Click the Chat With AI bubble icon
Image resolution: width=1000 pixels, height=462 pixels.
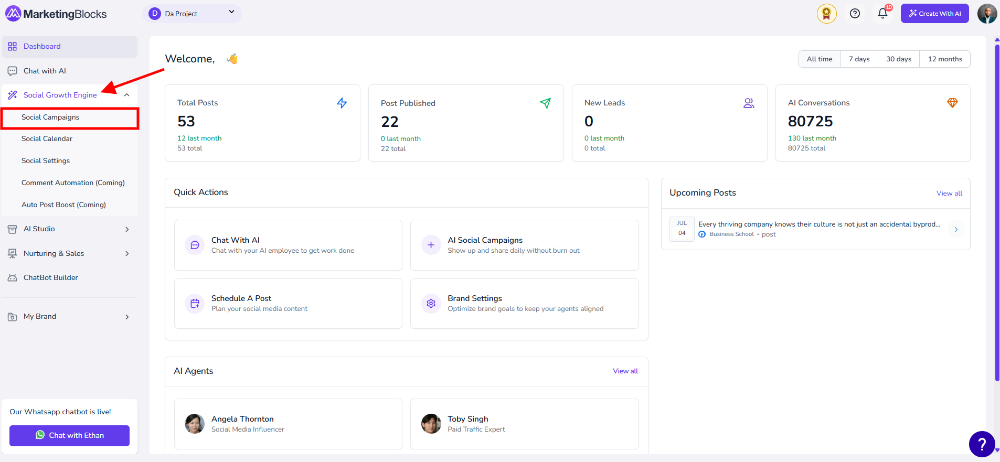(x=195, y=245)
